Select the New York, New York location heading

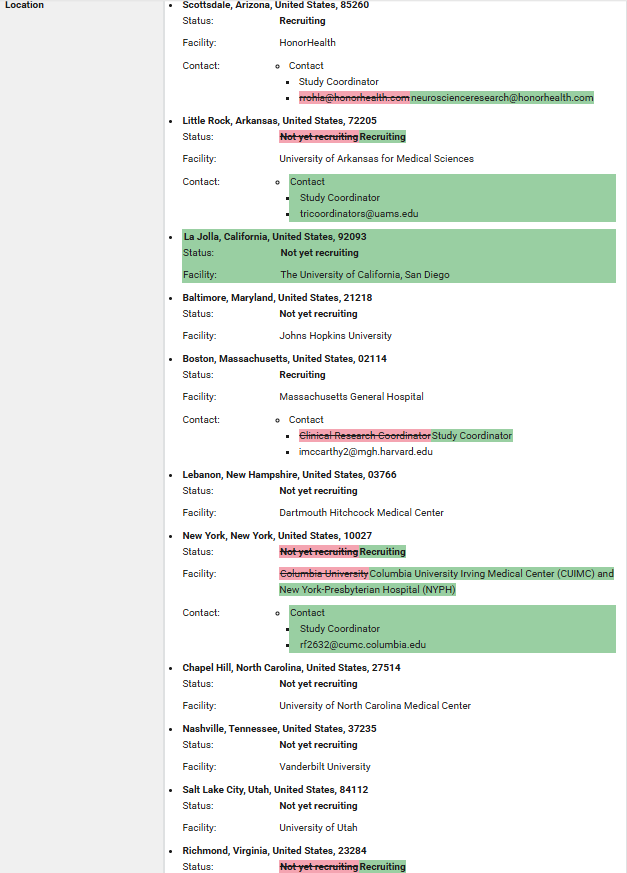point(277,536)
